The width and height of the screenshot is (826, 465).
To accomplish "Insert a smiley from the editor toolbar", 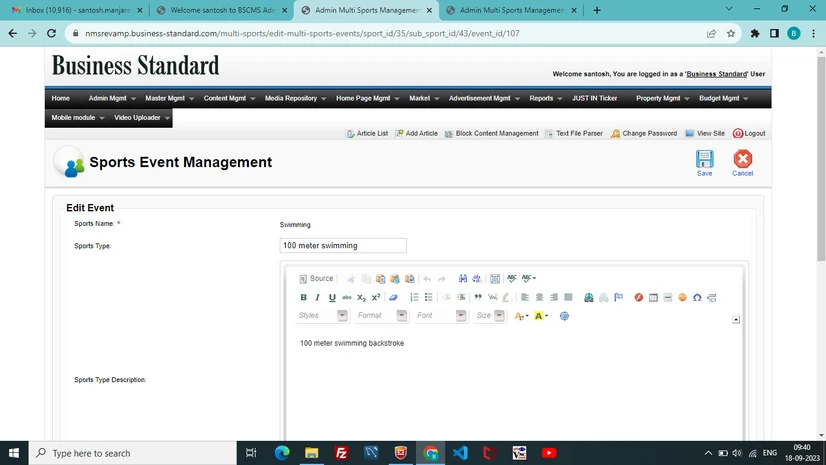I will tap(682, 297).
